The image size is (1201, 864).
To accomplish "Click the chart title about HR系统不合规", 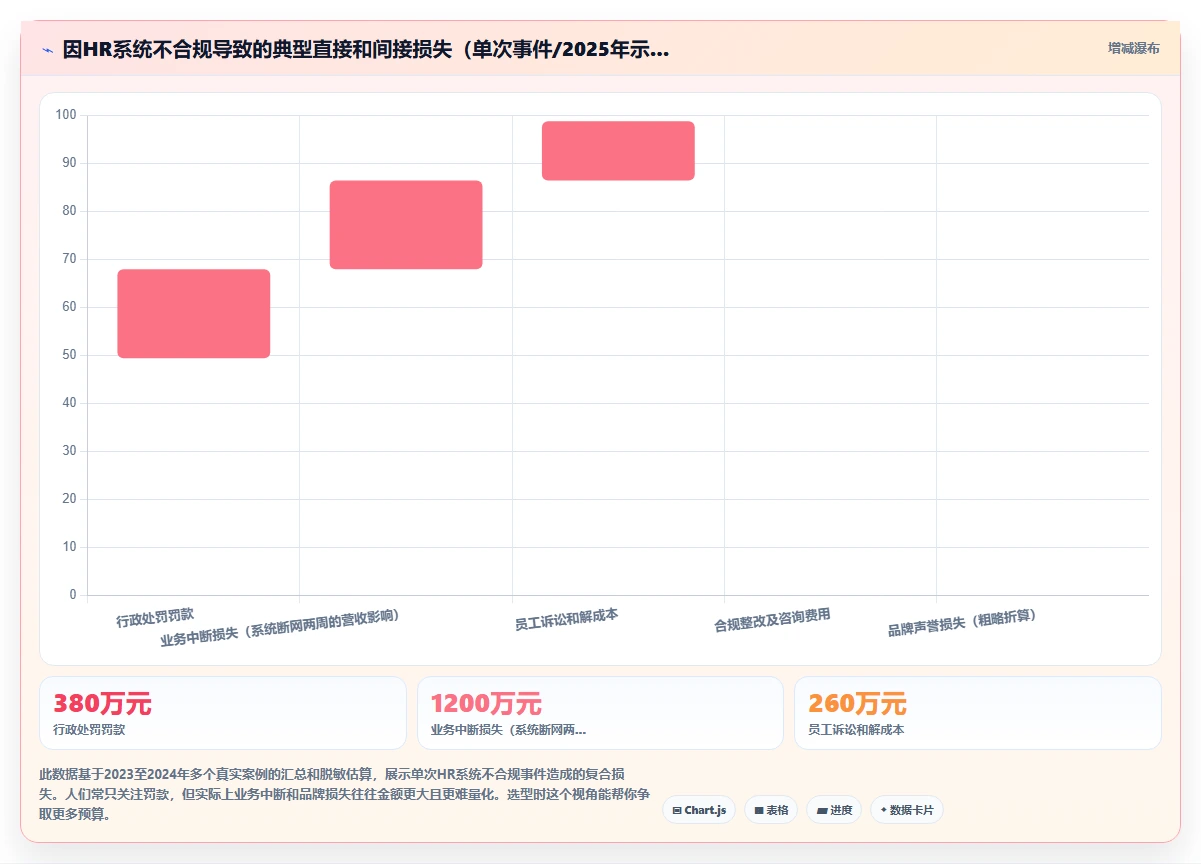I will click(366, 49).
